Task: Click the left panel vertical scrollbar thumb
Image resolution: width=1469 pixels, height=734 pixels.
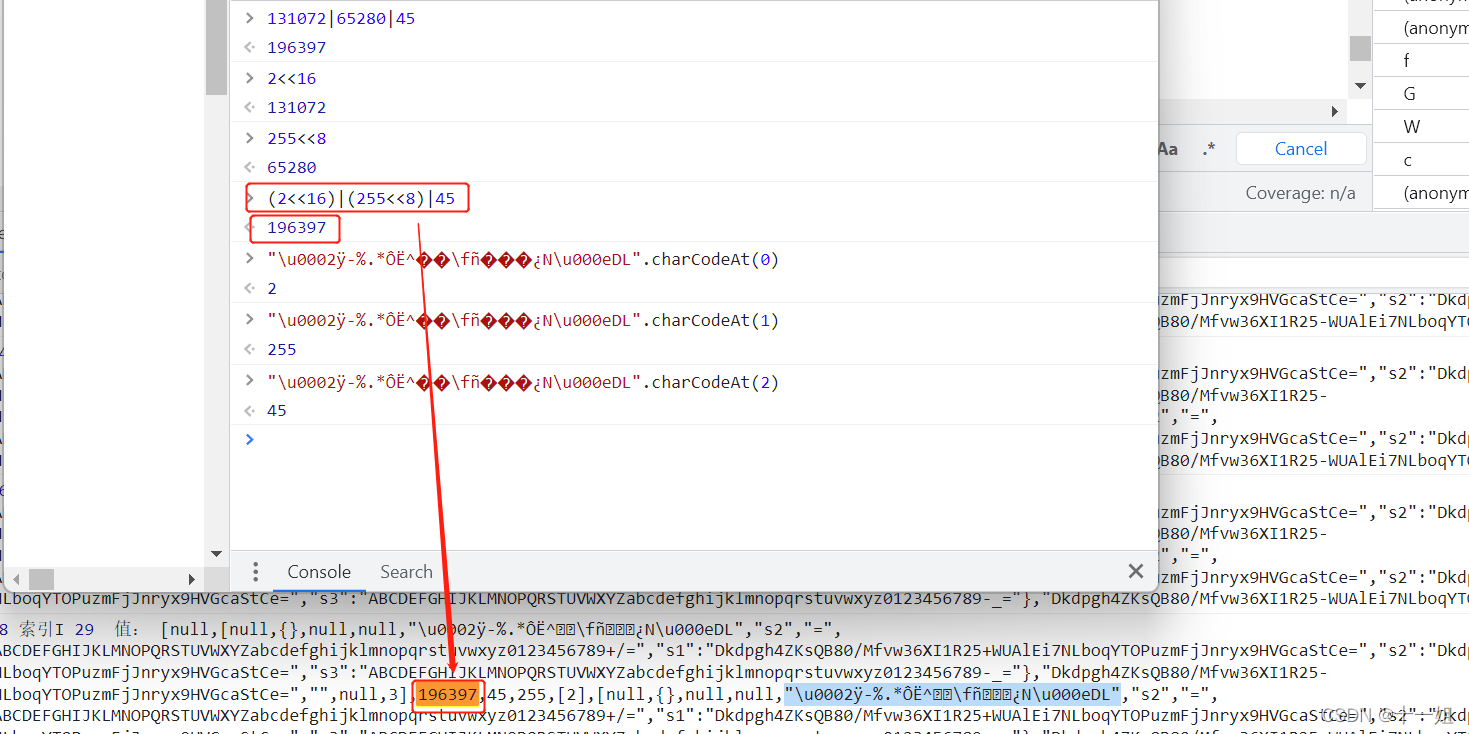Action: coord(217,50)
